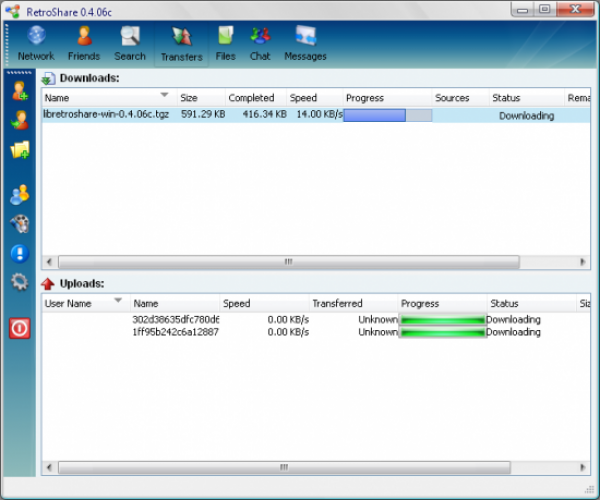
Task: Open the Files page
Action: (225, 44)
